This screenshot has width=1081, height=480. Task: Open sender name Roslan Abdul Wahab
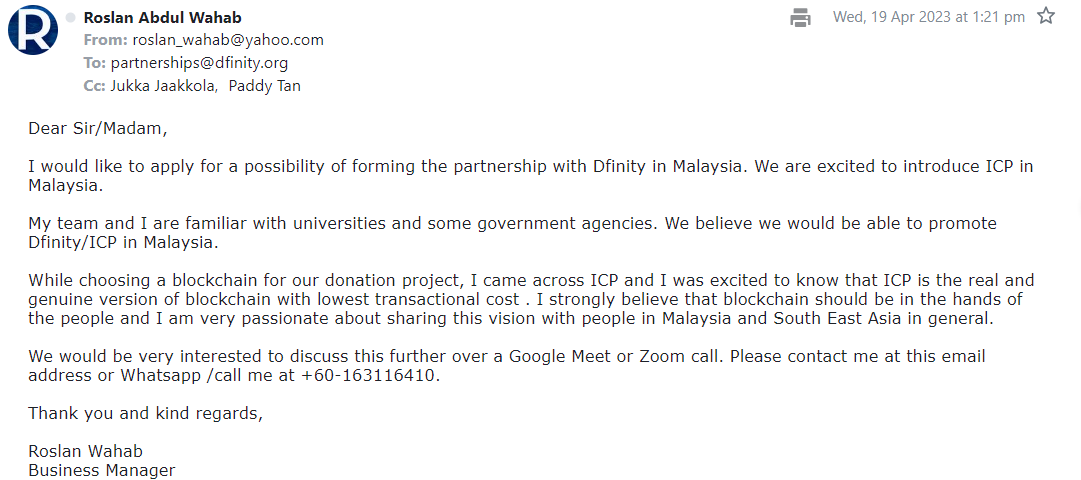click(x=162, y=18)
